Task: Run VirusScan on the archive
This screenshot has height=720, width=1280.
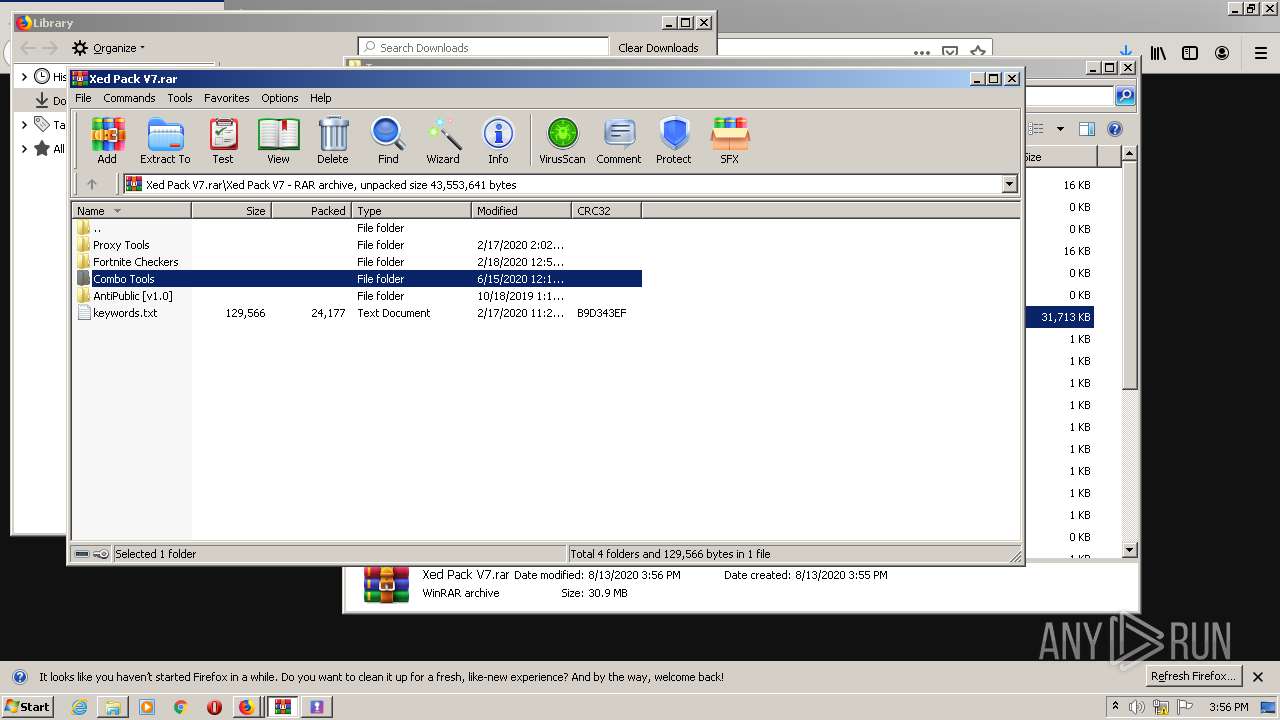Action: pos(562,140)
